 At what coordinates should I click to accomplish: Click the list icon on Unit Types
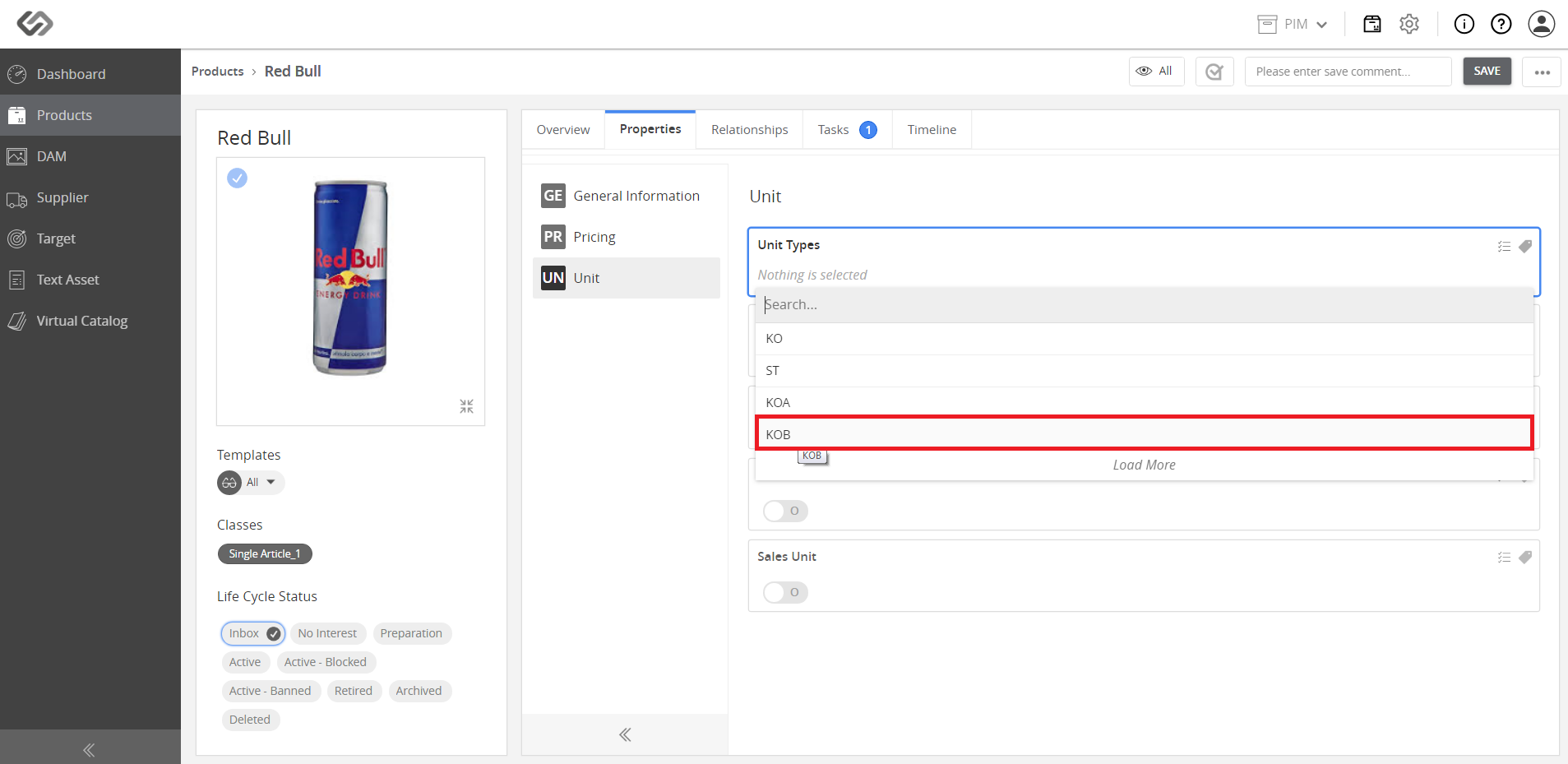tap(1504, 247)
